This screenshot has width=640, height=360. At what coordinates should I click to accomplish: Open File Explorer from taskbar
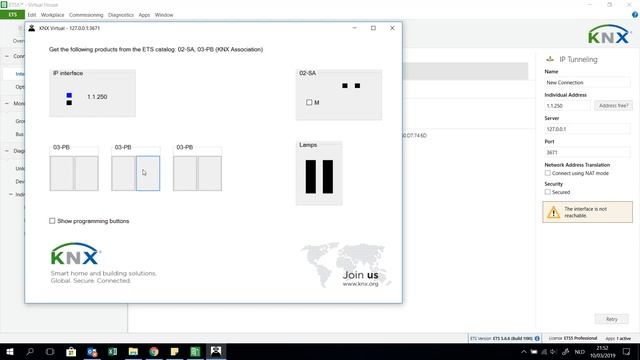pos(133,351)
